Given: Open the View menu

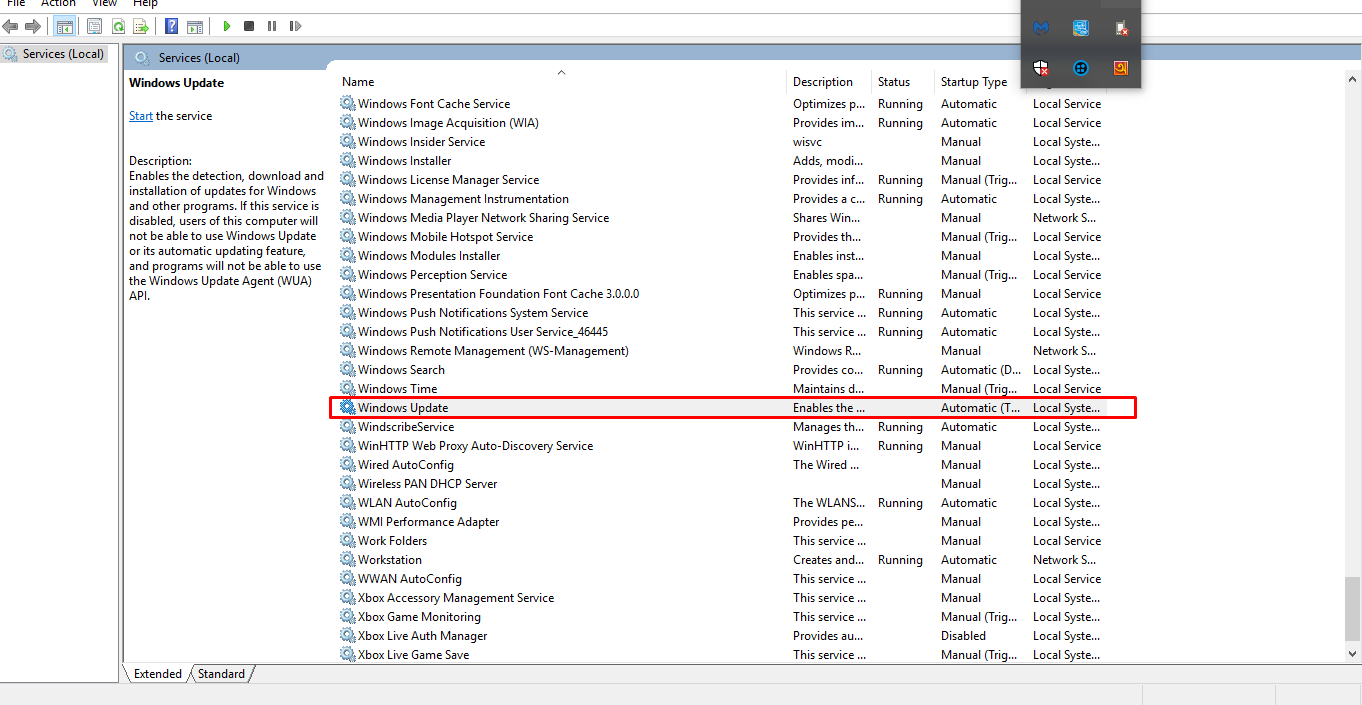Looking at the screenshot, I should coord(105,4).
